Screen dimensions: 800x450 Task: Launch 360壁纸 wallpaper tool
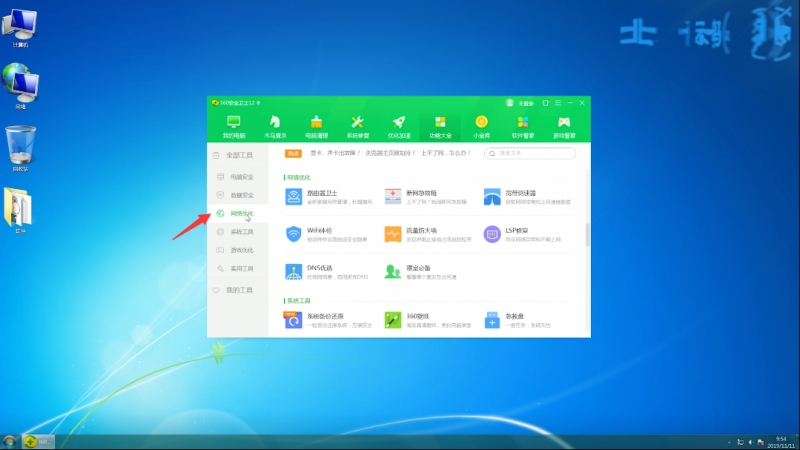point(428,320)
